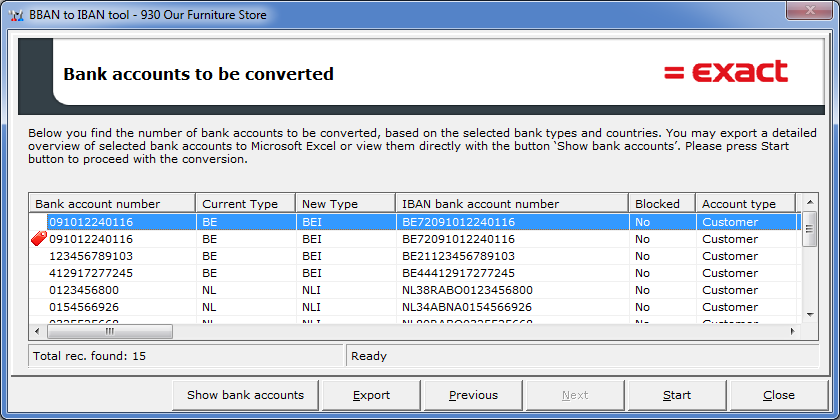Viewport: 840px width, 420px height.
Task: Click the vertical scrollbar up arrow
Action: click(x=809, y=203)
